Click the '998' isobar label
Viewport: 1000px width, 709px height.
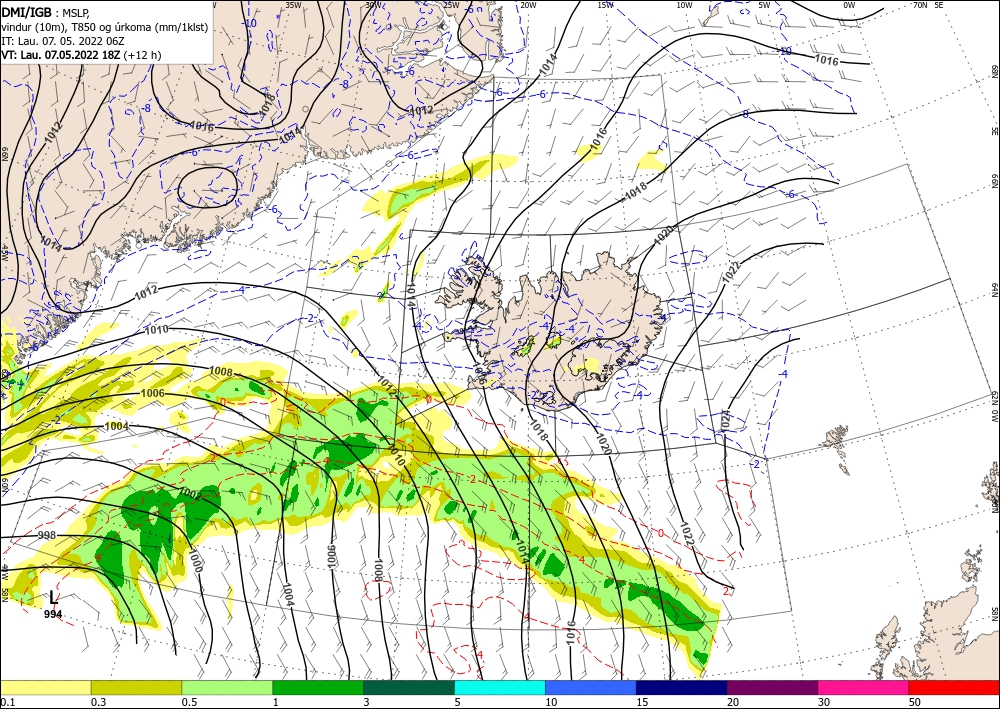pos(47,536)
